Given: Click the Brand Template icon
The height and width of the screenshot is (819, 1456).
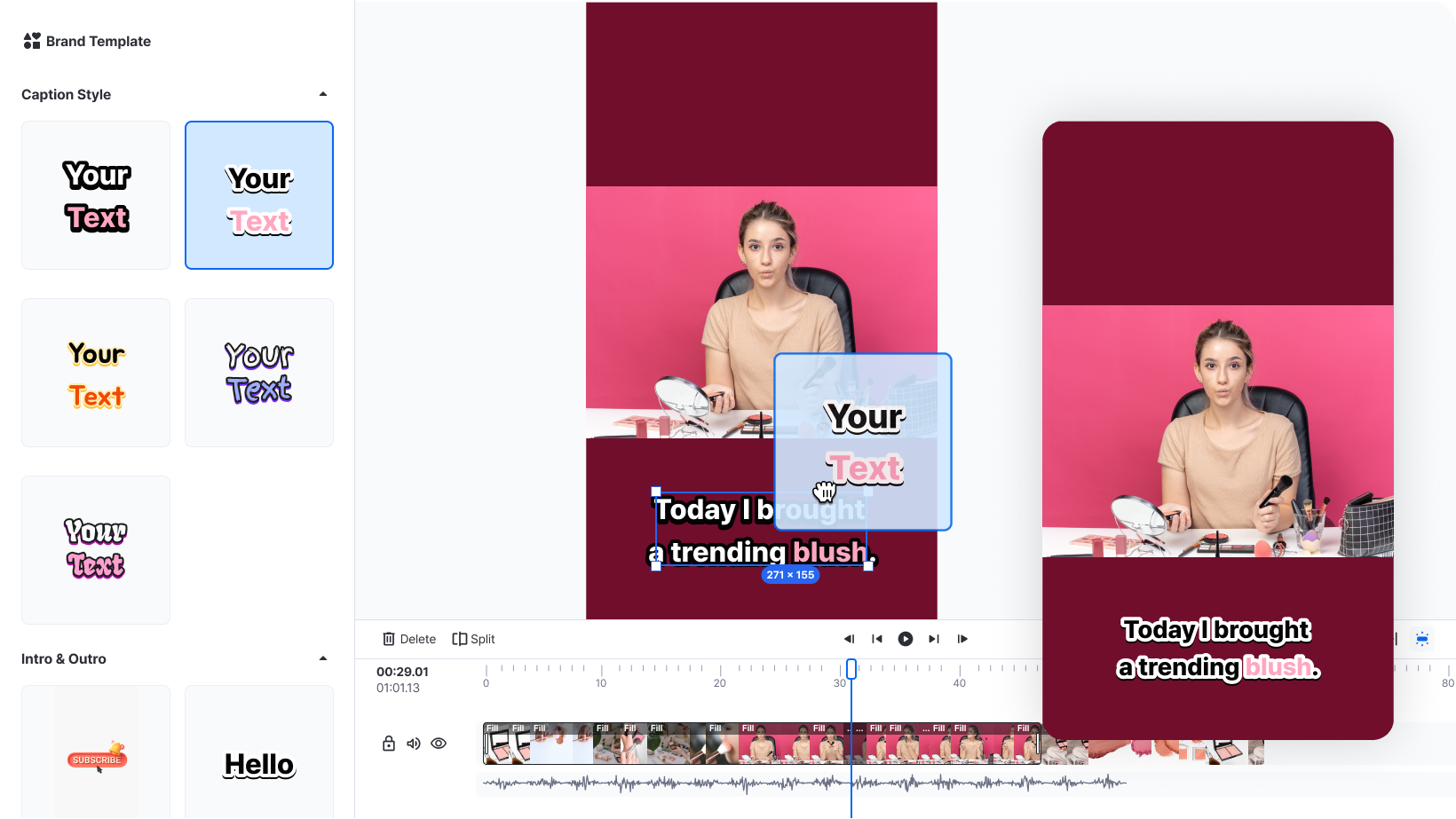Looking at the screenshot, I should 32,41.
